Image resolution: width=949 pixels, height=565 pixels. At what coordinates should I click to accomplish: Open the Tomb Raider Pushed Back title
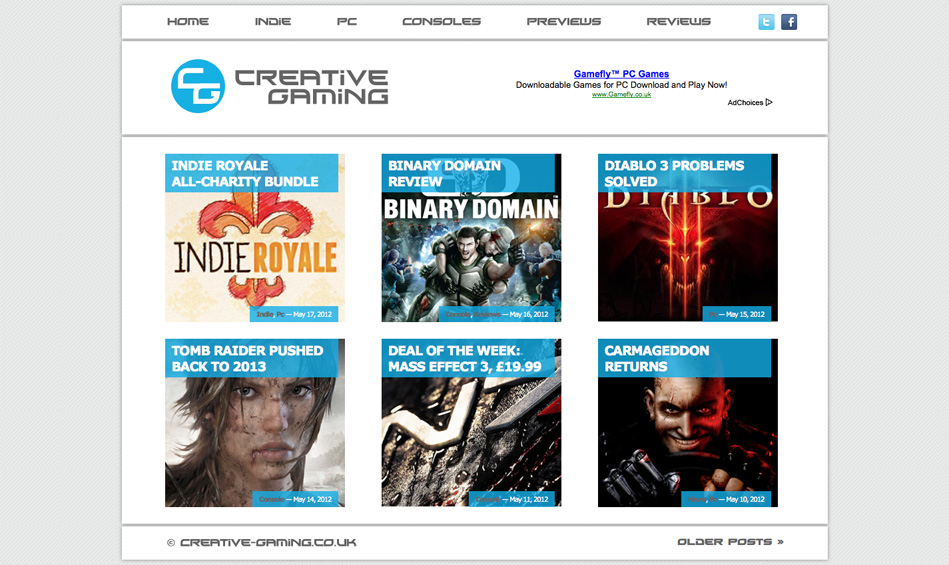[247, 358]
